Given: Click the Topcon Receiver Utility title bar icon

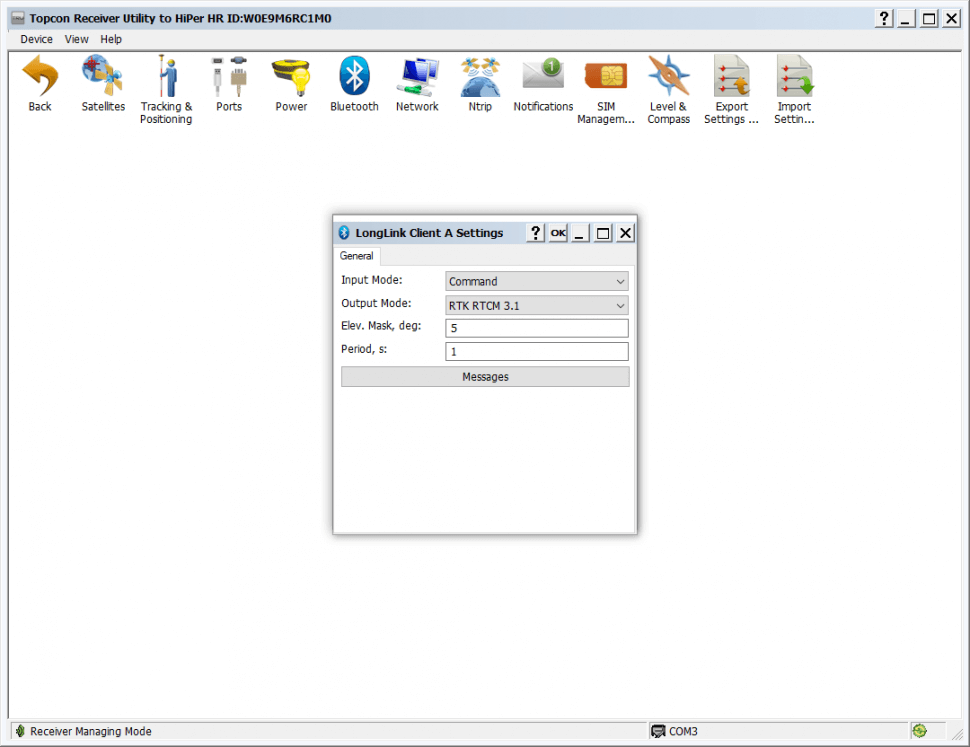Looking at the screenshot, I should [18, 18].
